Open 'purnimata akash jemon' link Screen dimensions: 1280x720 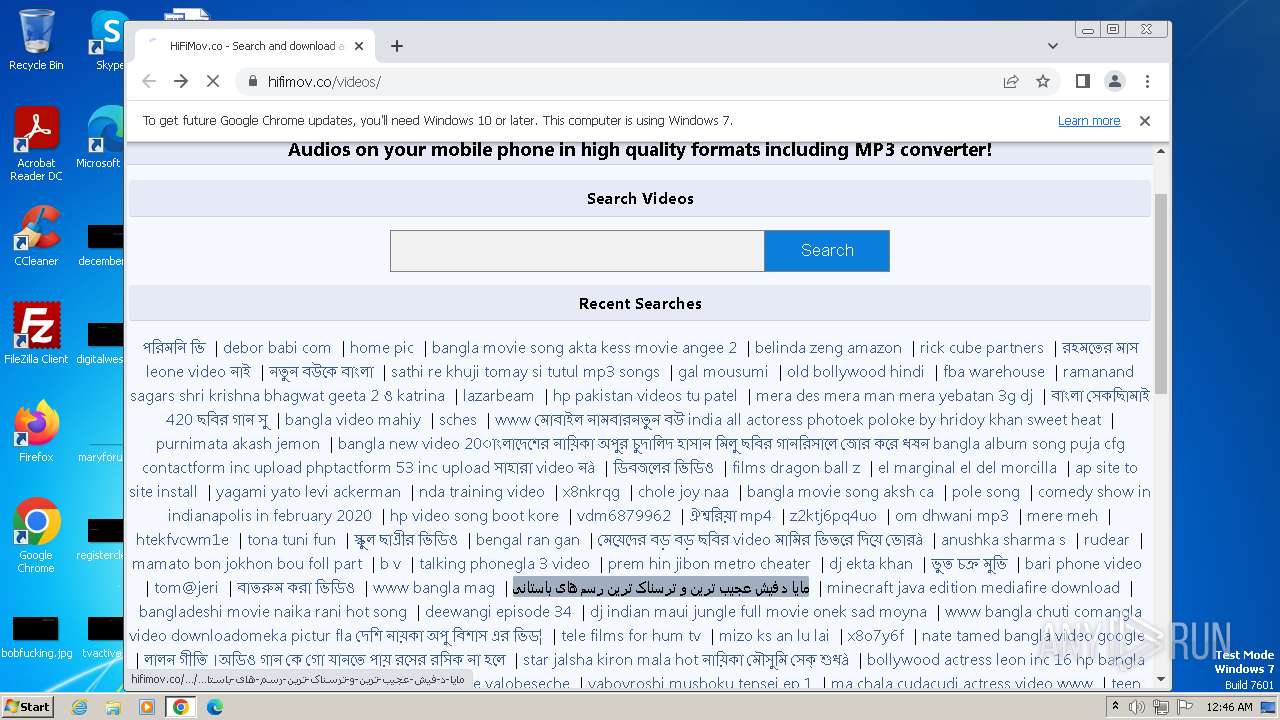(238, 444)
